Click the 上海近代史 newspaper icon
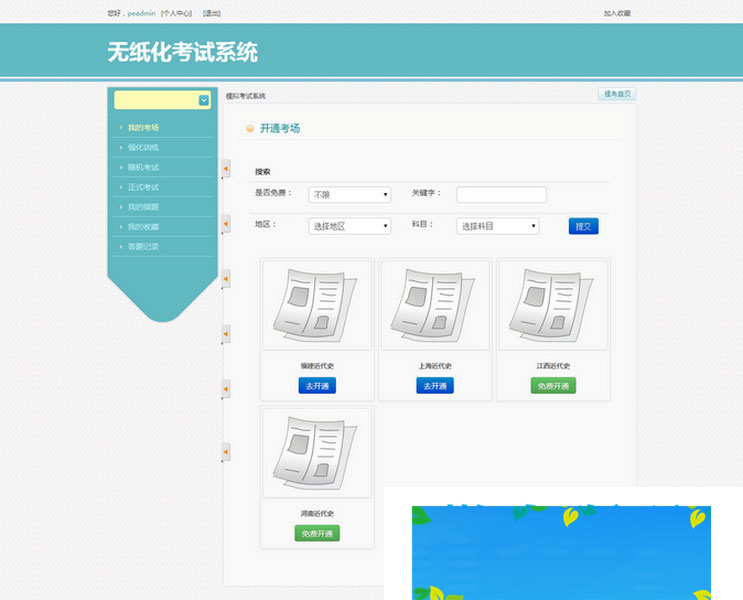 tap(435, 306)
